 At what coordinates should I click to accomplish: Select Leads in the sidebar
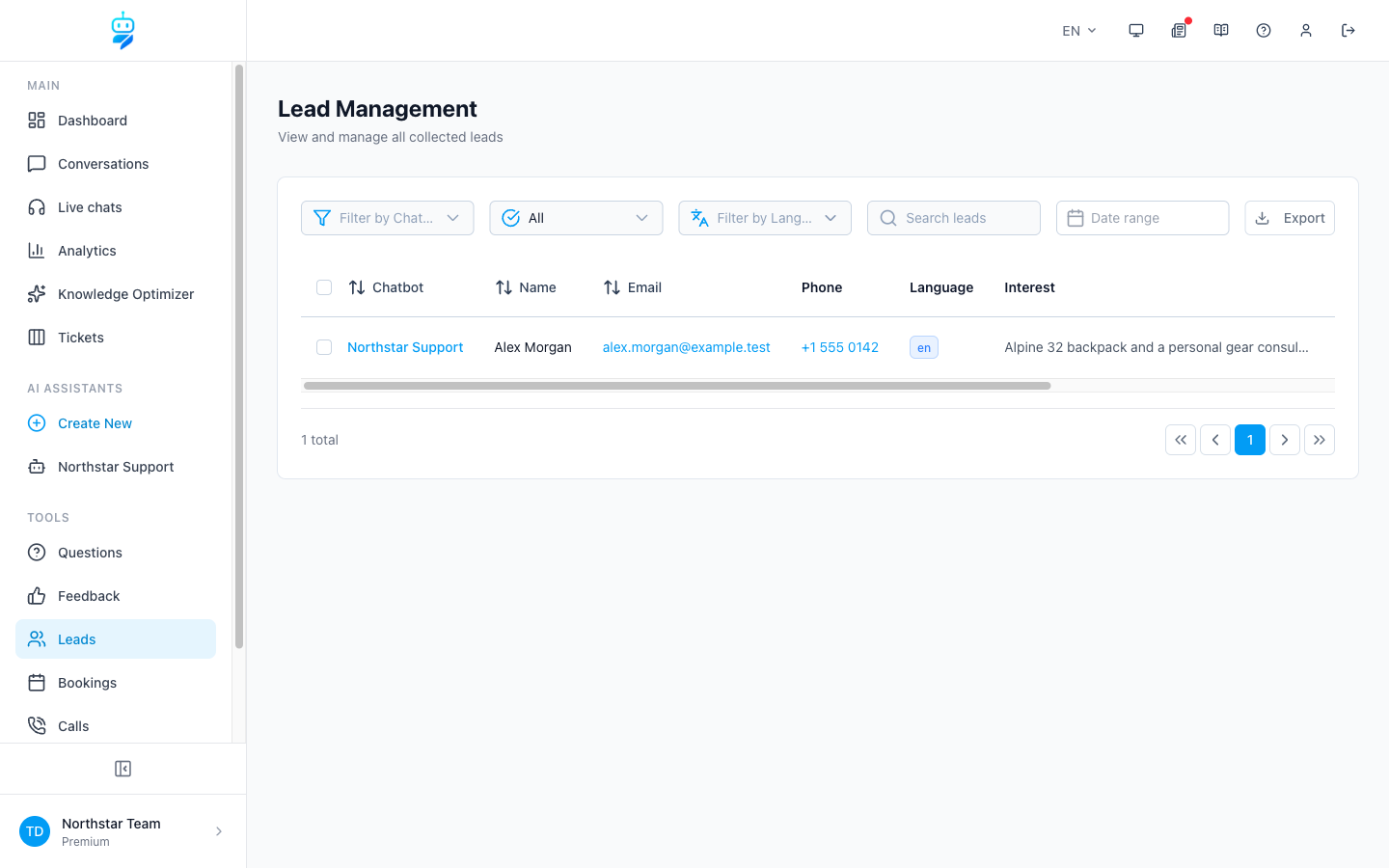(116, 639)
